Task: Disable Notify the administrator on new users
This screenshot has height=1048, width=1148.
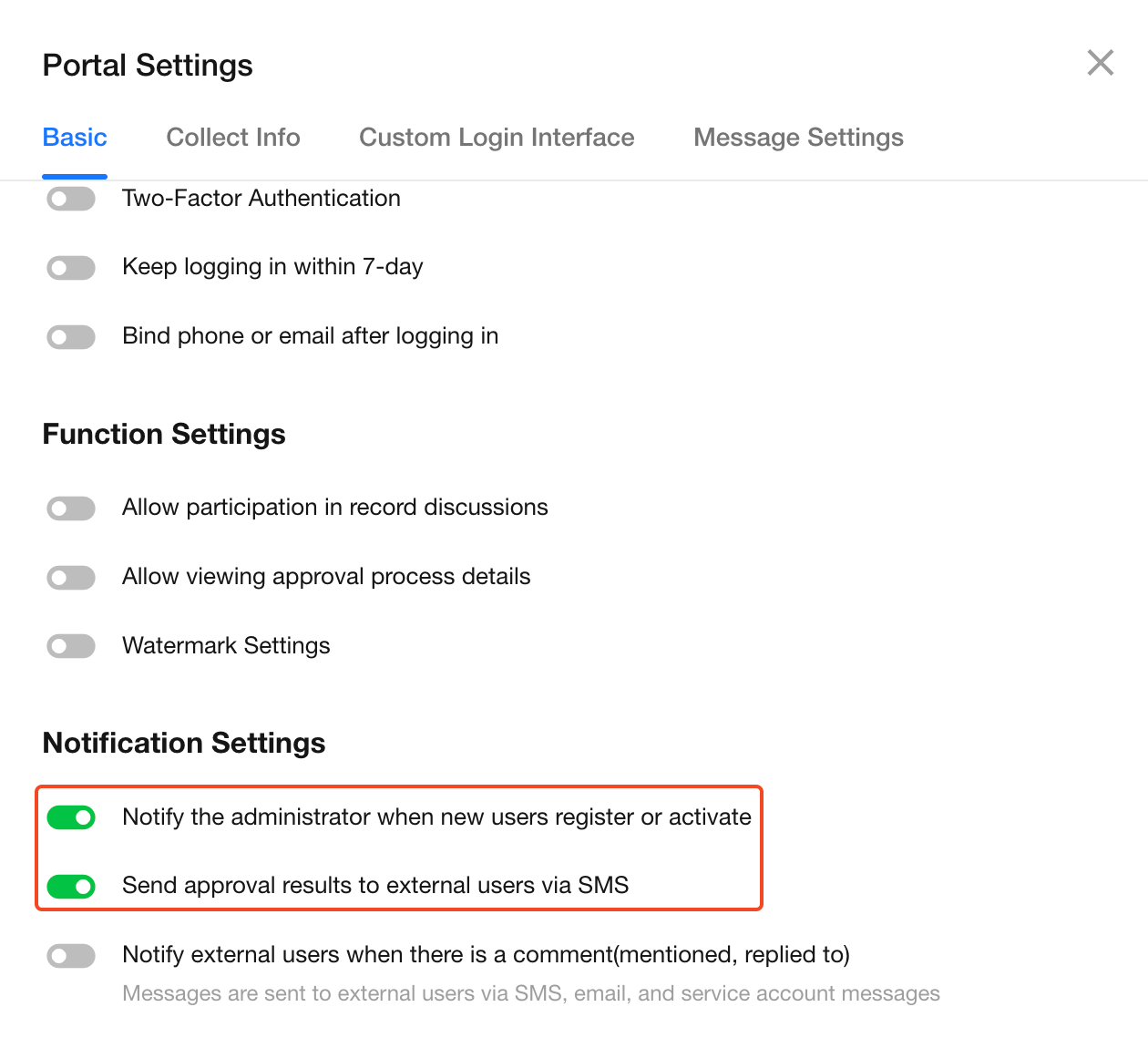Action: tap(71, 817)
